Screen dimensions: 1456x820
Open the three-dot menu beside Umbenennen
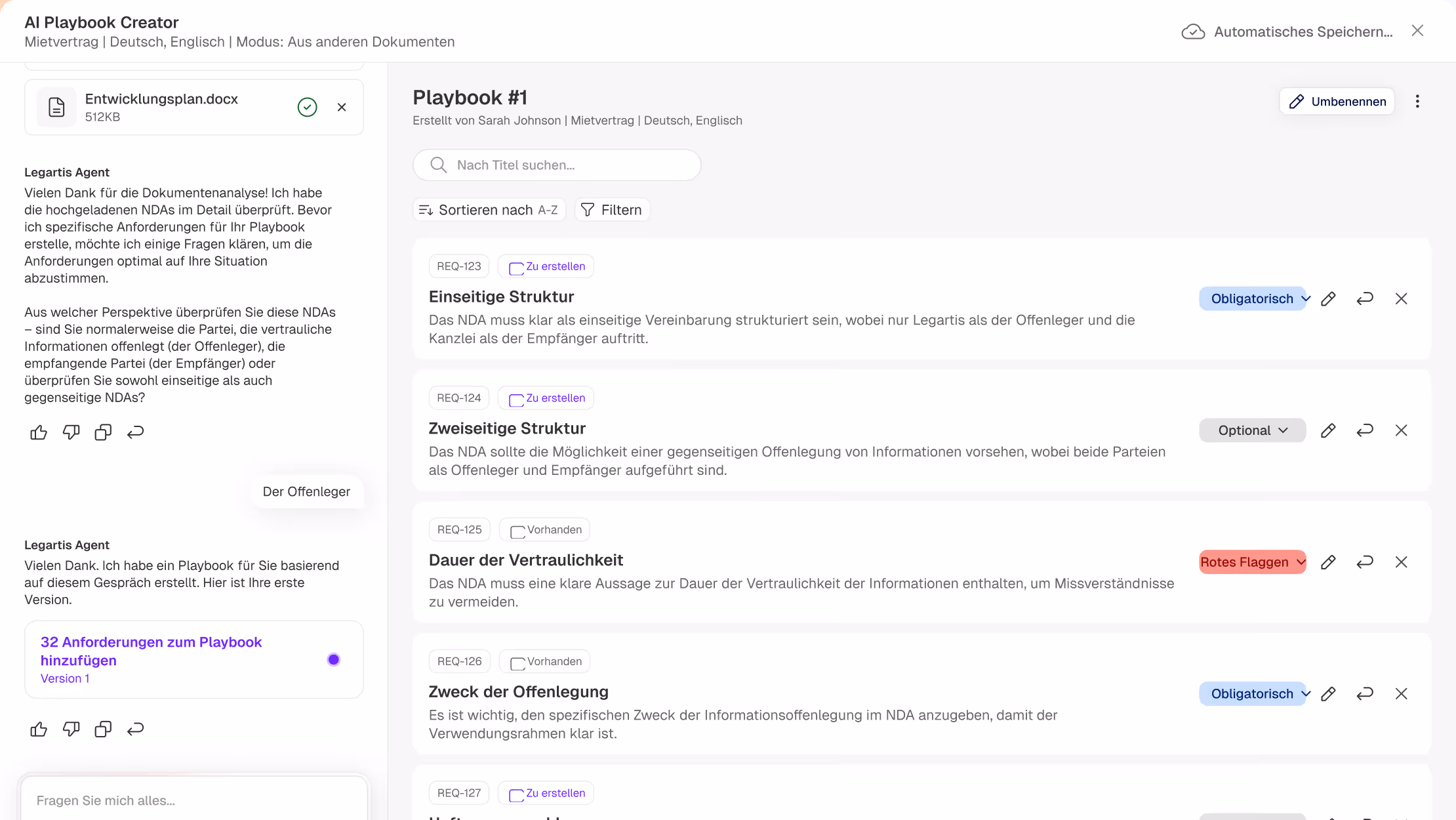point(1417,101)
